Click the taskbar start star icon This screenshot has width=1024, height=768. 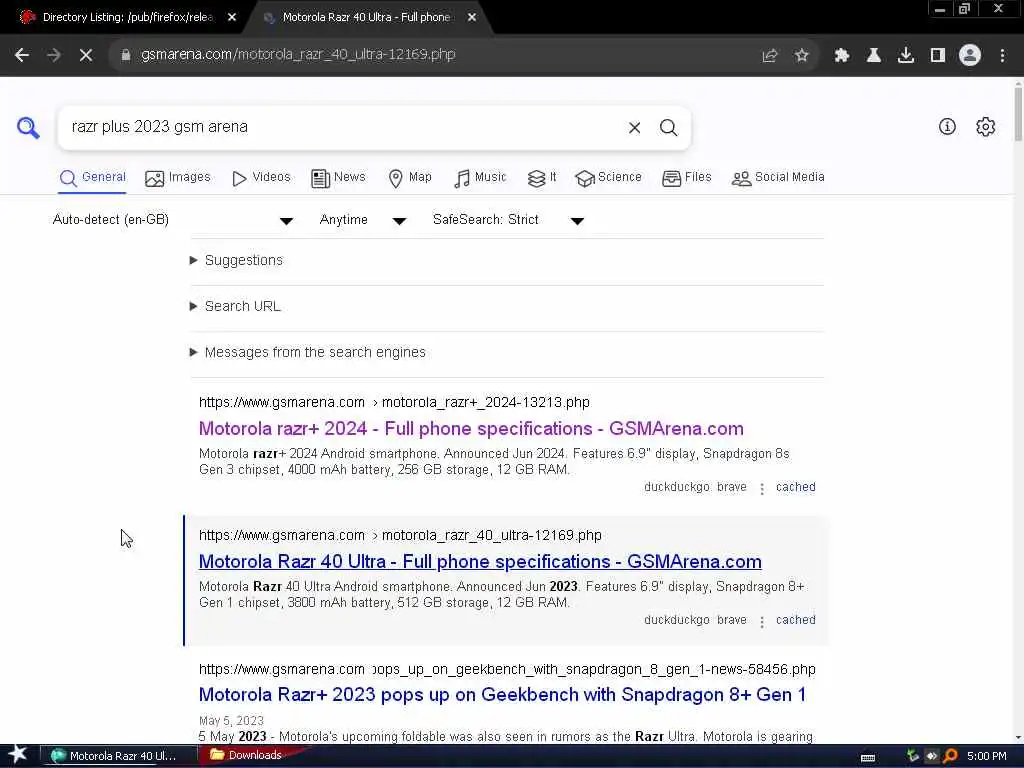[18, 755]
